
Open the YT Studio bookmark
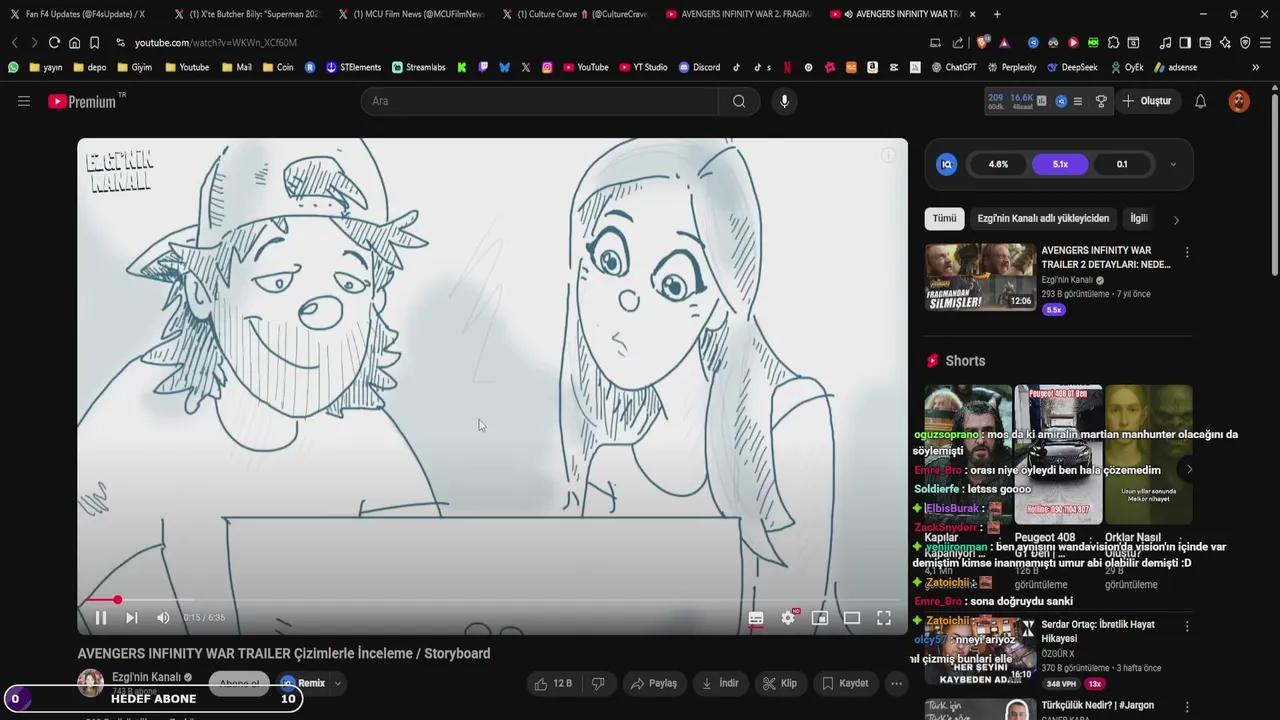(643, 67)
